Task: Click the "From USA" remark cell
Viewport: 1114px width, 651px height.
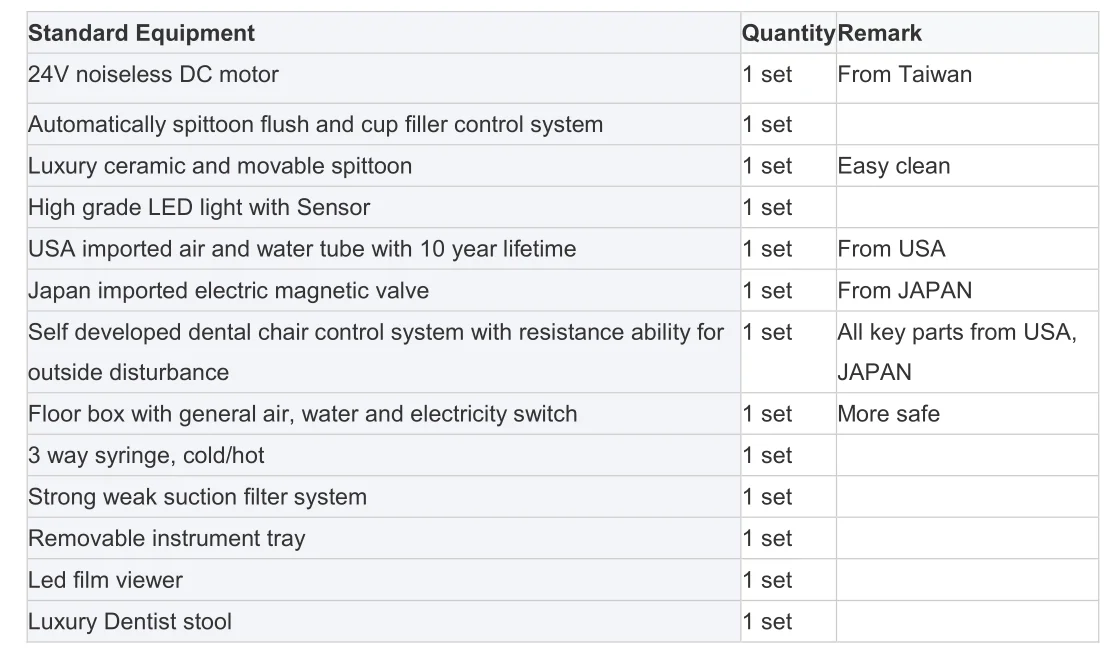Action: point(891,249)
